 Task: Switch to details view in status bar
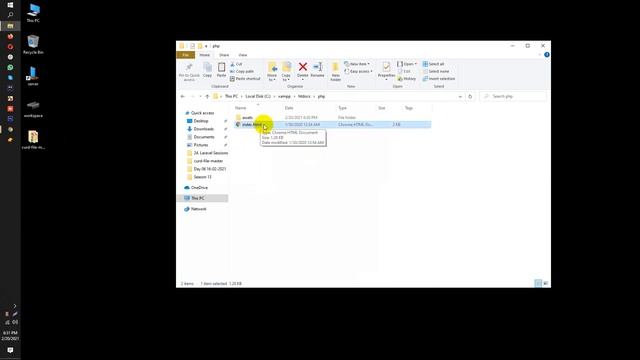point(538,283)
